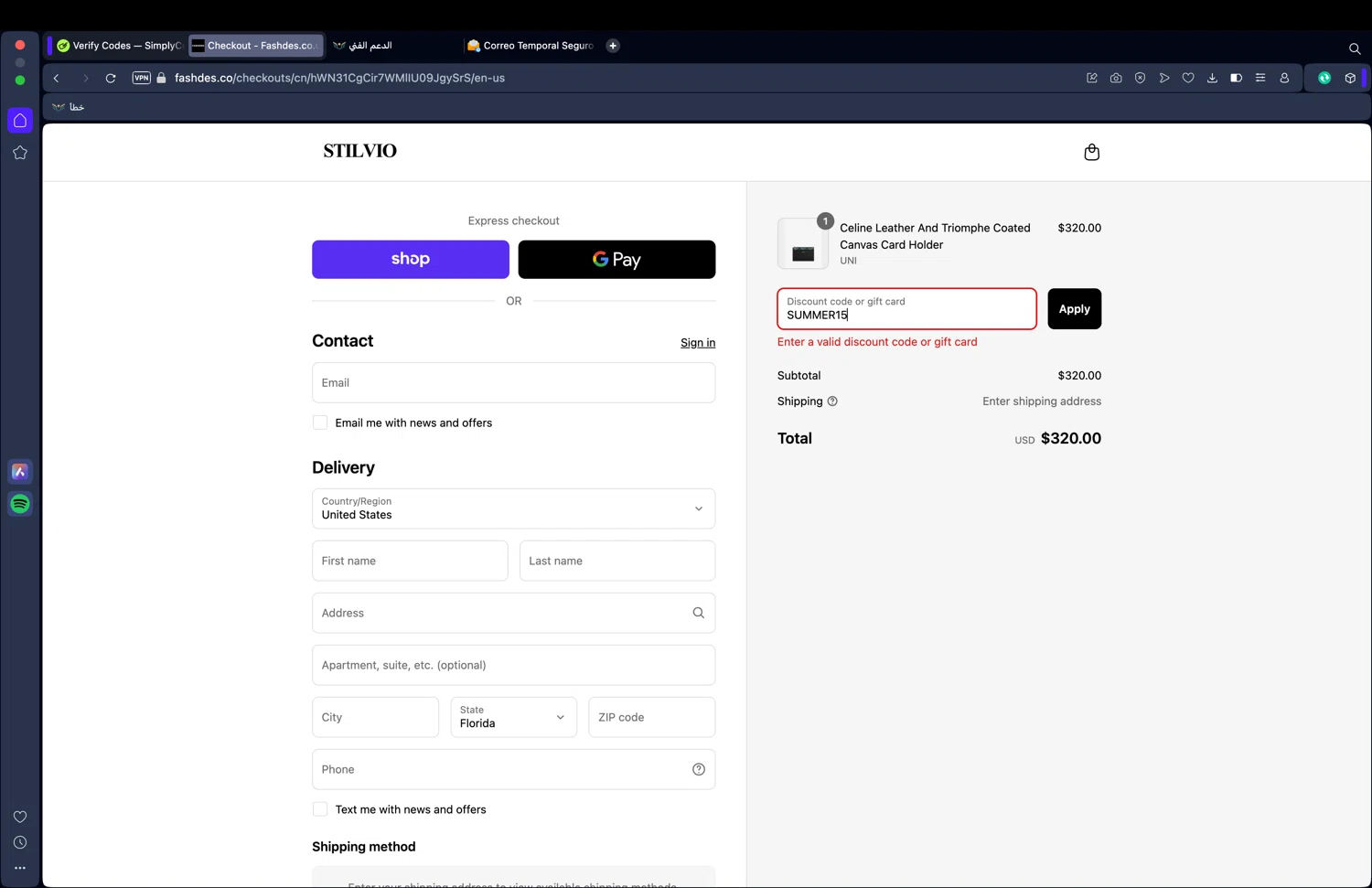1372x888 pixels.
Task: Click the toolbar heart bookmark icon
Action: click(x=1188, y=79)
